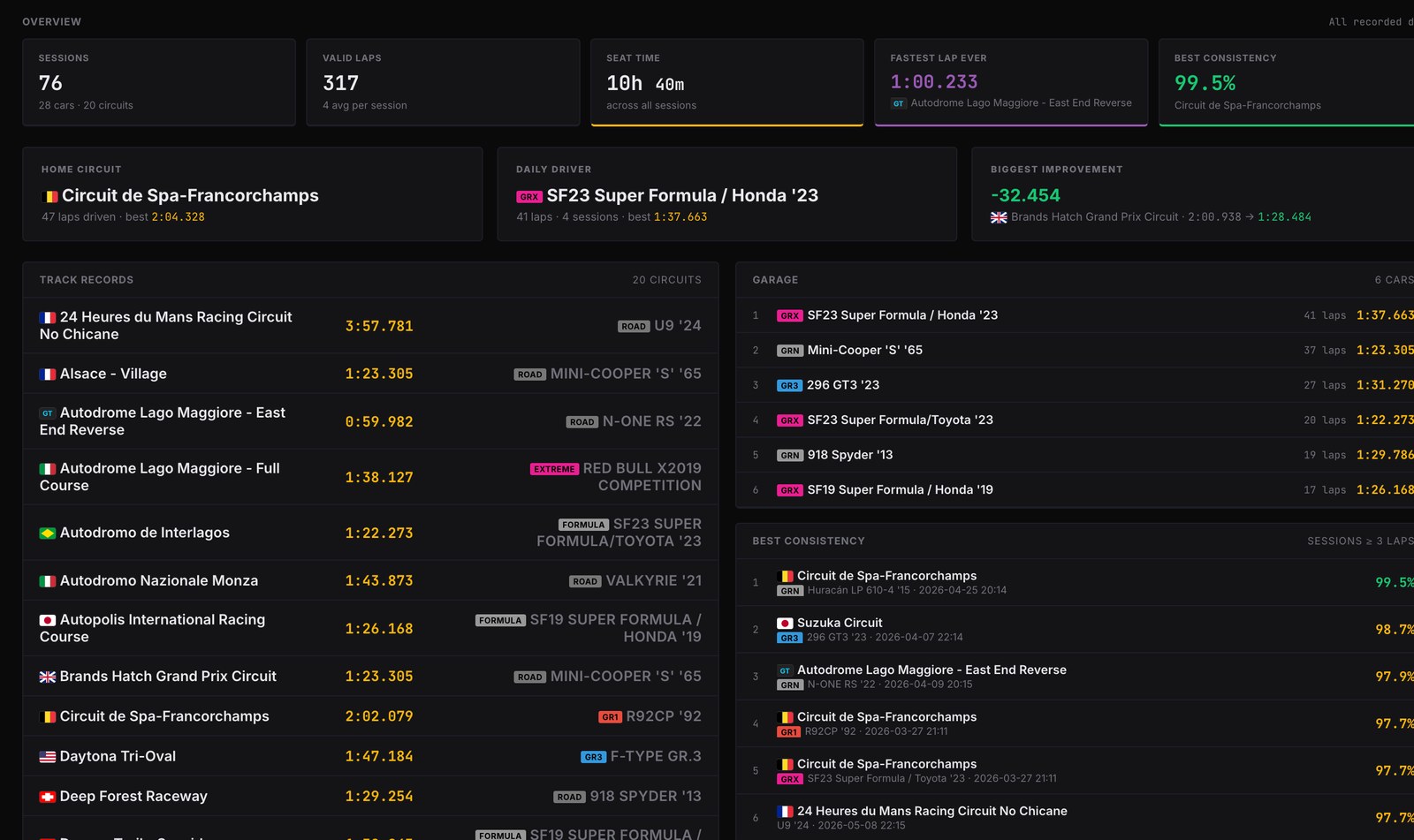The width and height of the screenshot is (1414, 840).
Task: Click the UK flag beside Brands Hatch in Track Records
Action: click(x=48, y=677)
